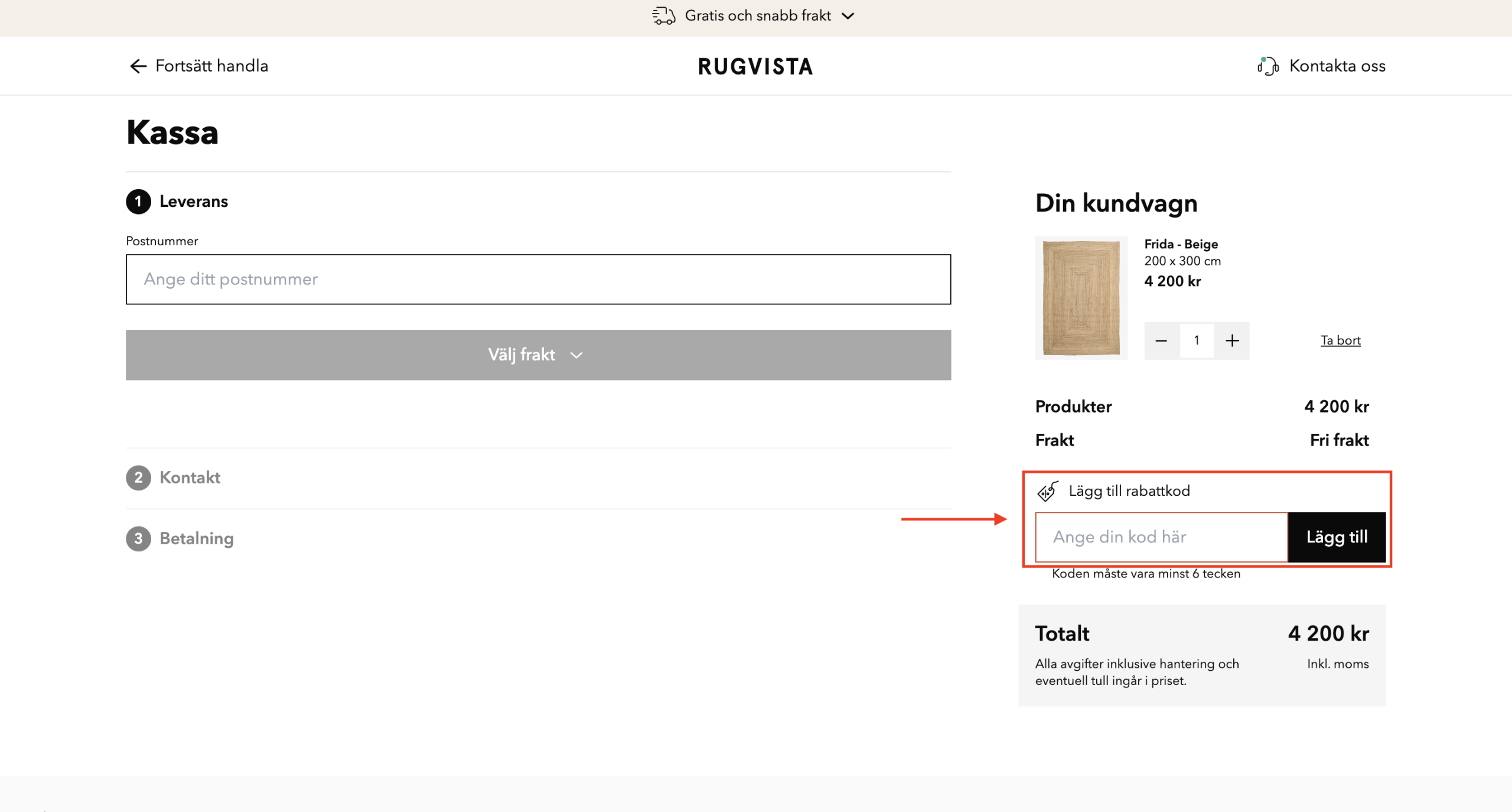Expand the Välj frakt chevron arrow
This screenshot has width=1512, height=812.
point(576,355)
